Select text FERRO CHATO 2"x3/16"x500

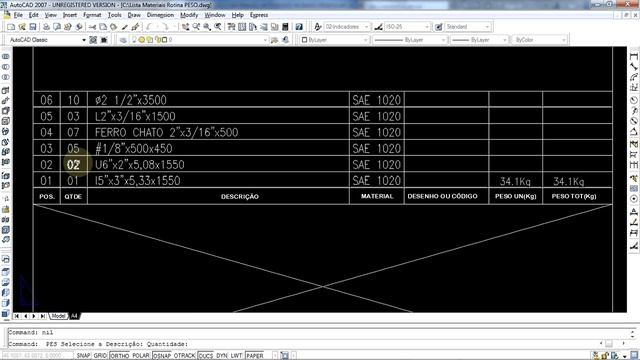coord(167,132)
